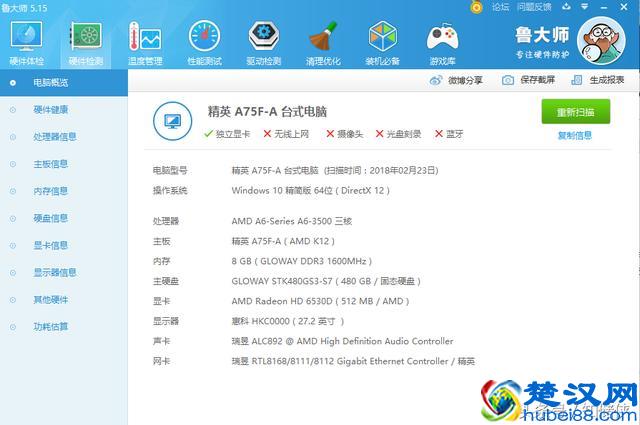Open 显示器信息 sidebar item
Screen dimensions: 640x425
pyautogui.click(x=55, y=273)
